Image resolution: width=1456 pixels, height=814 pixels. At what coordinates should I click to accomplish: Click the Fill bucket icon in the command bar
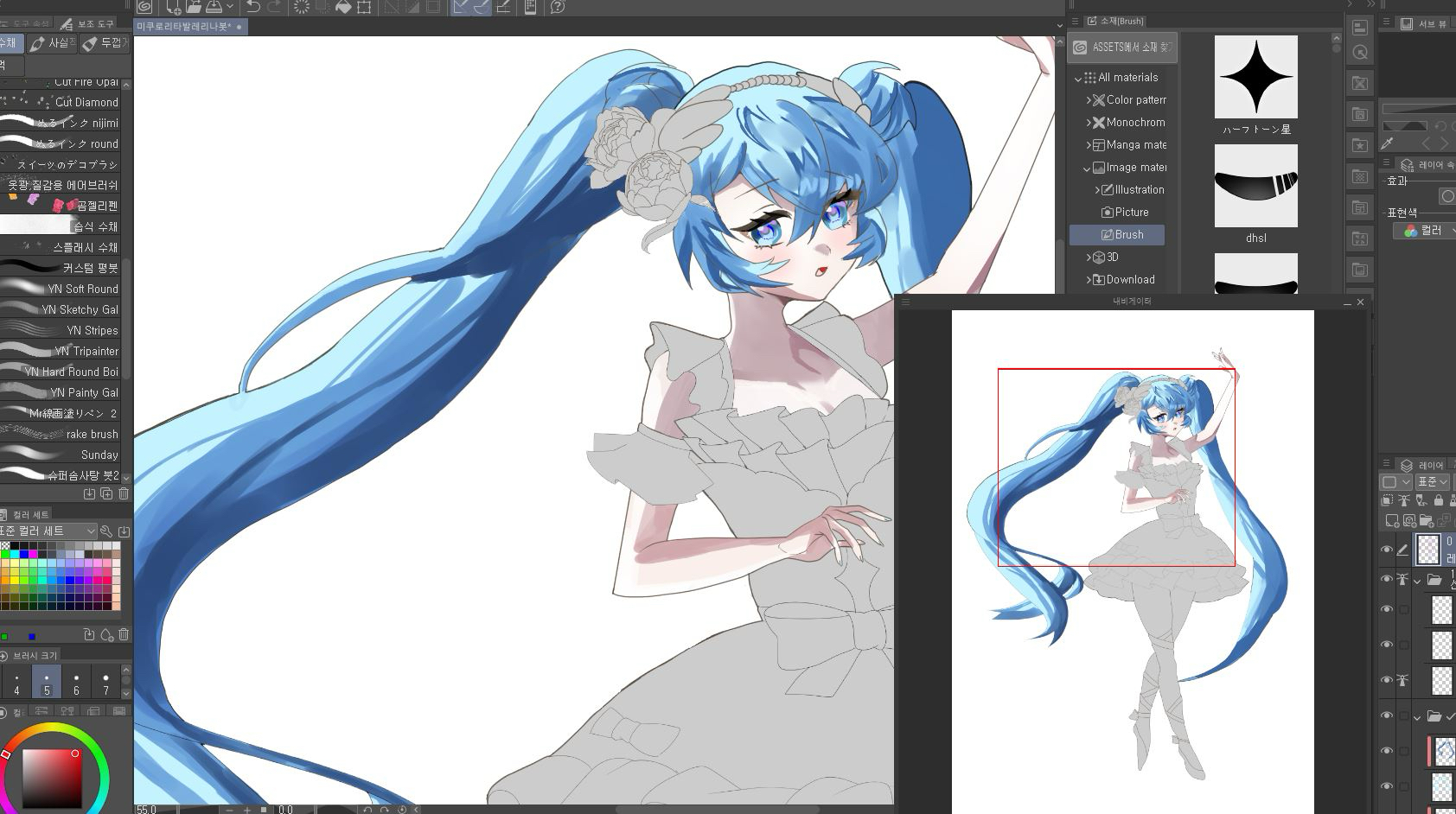343,7
